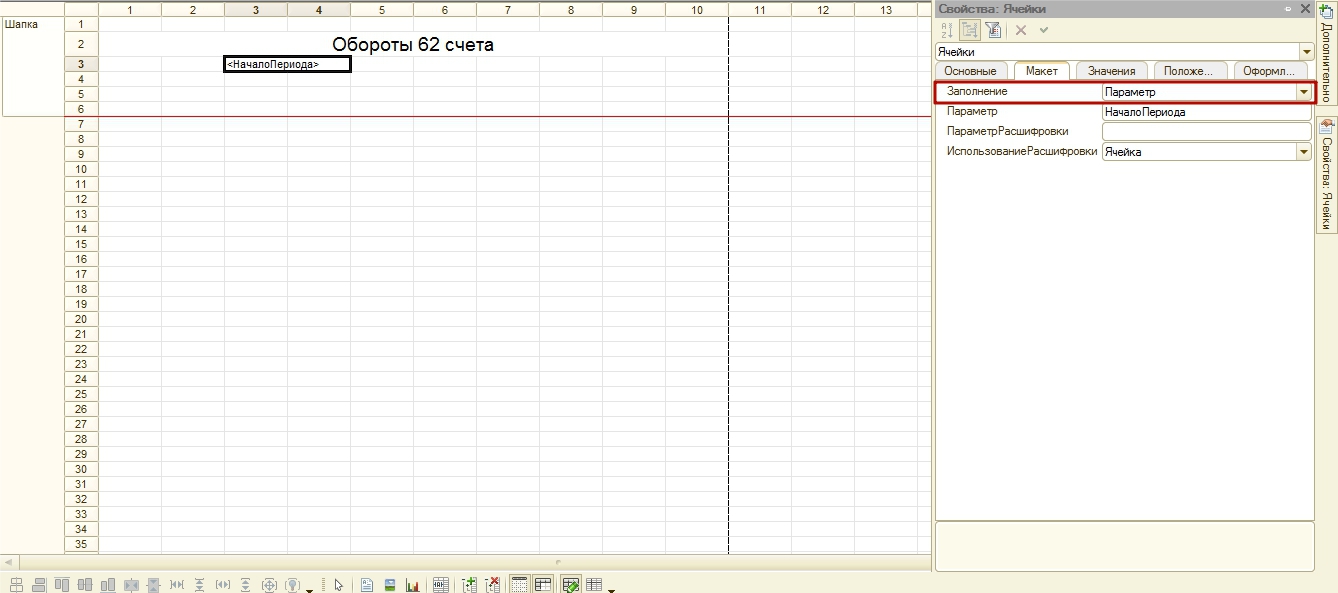The width and height of the screenshot is (1338, 593).
Task: Select the arrow pointer selection tool
Action: (339, 585)
